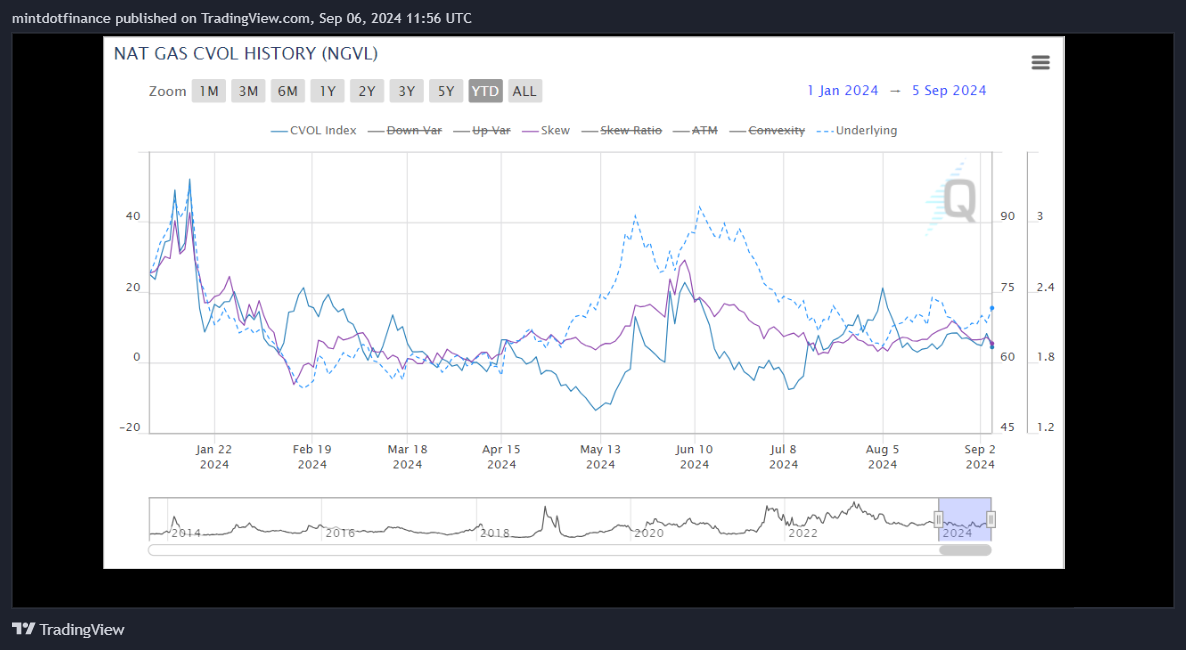Select the YTD zoom range

[485, 91]
